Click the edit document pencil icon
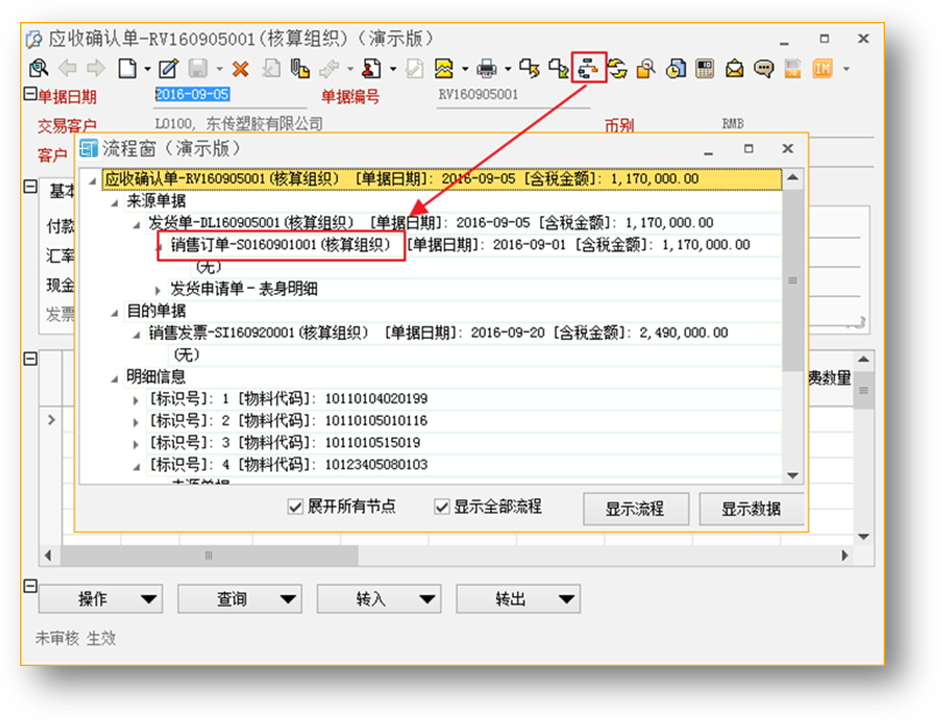The height and width of the screenshot is (721, 940). click(168, 69)
